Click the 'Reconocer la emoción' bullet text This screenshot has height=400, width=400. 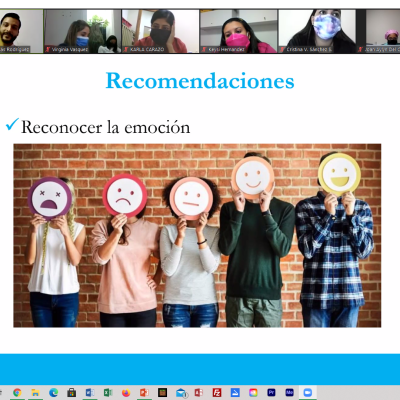[106, 127]
